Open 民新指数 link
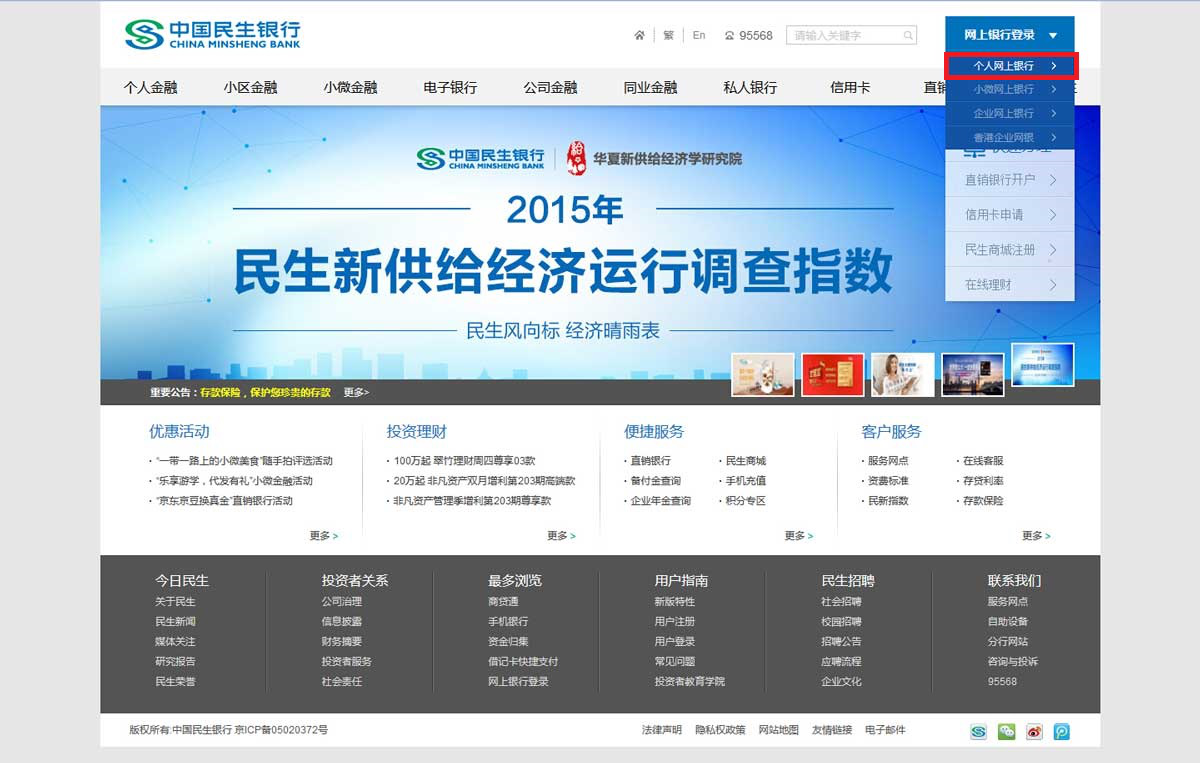The width and height of the screenshot is (1200, 763). [x=888, y=501]
